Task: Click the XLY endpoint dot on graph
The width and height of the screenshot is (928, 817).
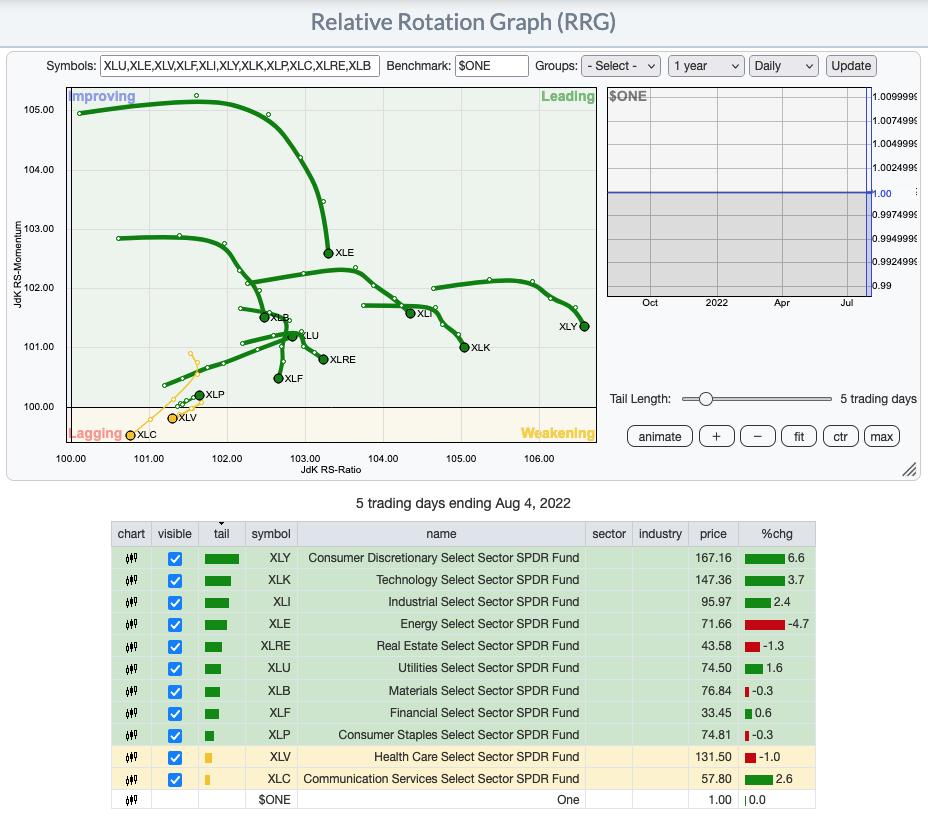Action: click(x=584, y=326)
